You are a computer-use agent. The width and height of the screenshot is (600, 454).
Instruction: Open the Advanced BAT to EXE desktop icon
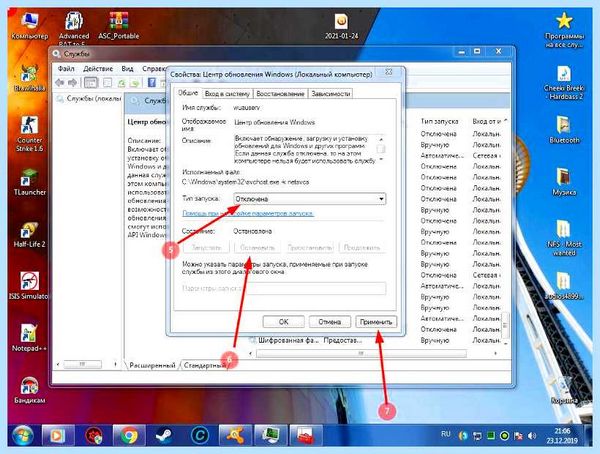pos(74,28)
